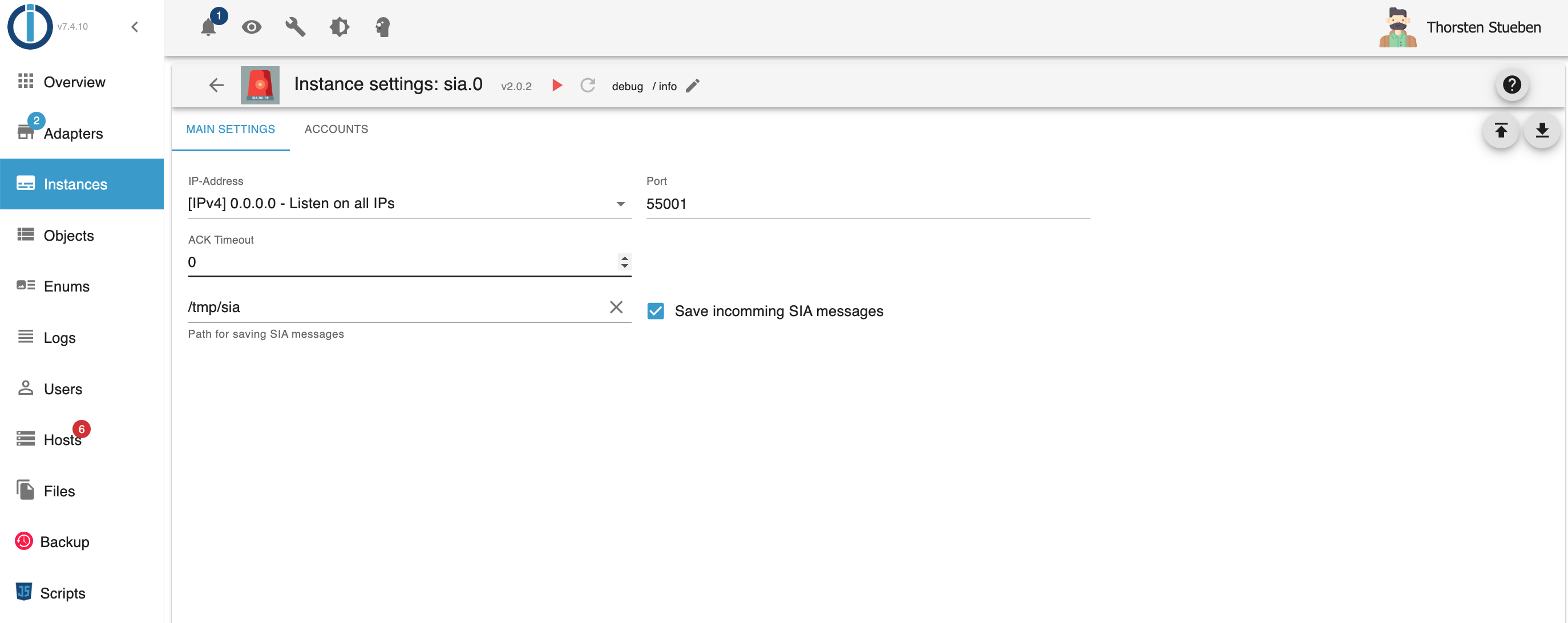Toggle the theme brightness icon
The height and width of the screenshot is (623, 1568).
(x=339, y=27)
